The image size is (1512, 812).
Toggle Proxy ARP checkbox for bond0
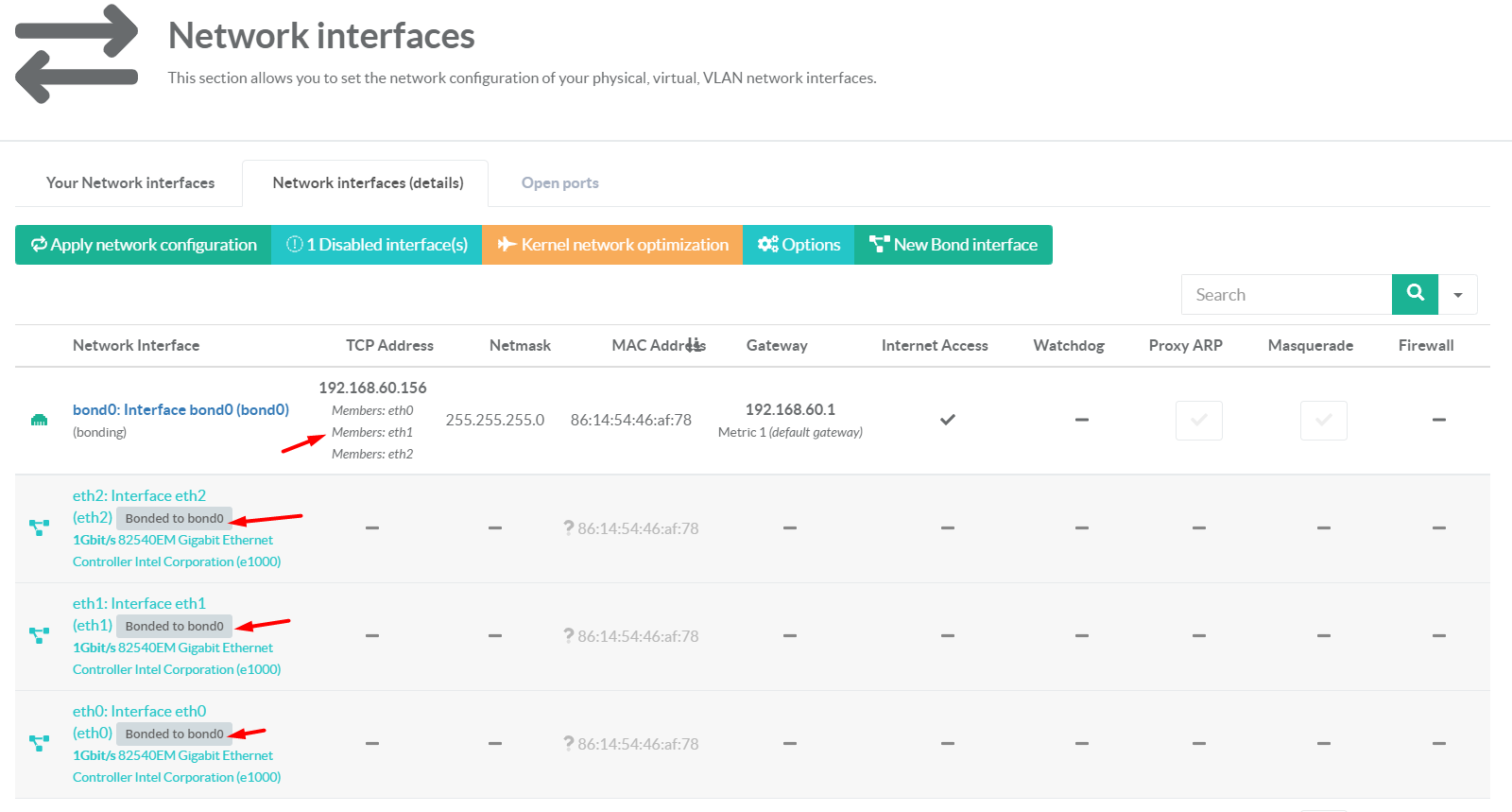coord(1198,421)
